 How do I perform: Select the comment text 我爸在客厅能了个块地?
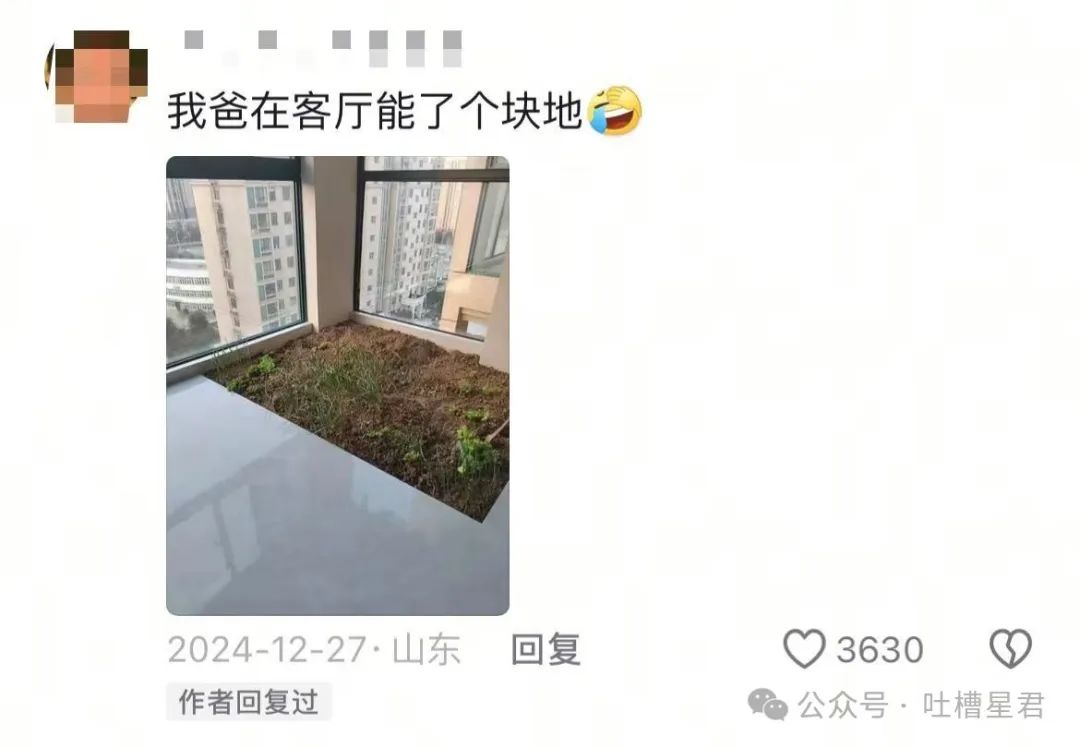pyautogui.click(x=375, y=111)
